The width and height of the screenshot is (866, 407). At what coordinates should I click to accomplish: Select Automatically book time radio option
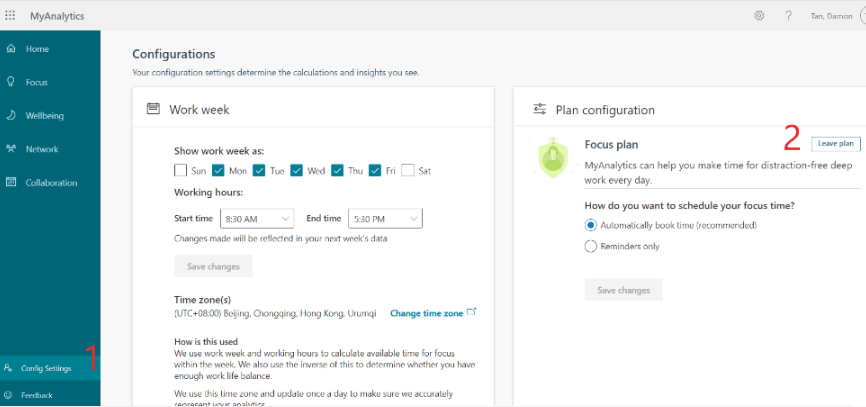pyautogui.click(x=590, y=225)
